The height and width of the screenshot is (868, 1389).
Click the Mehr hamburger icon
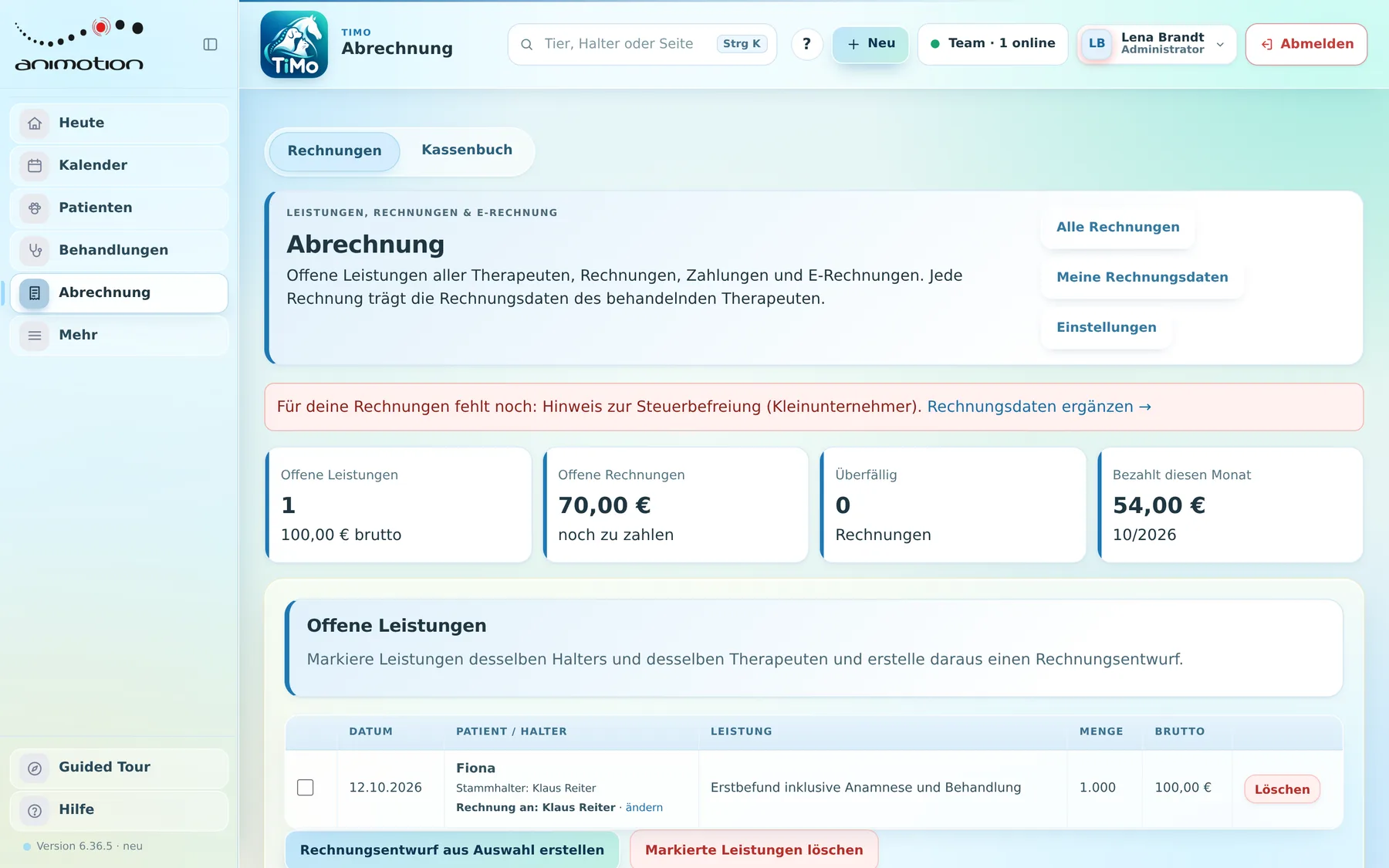[x=35, y=336]
